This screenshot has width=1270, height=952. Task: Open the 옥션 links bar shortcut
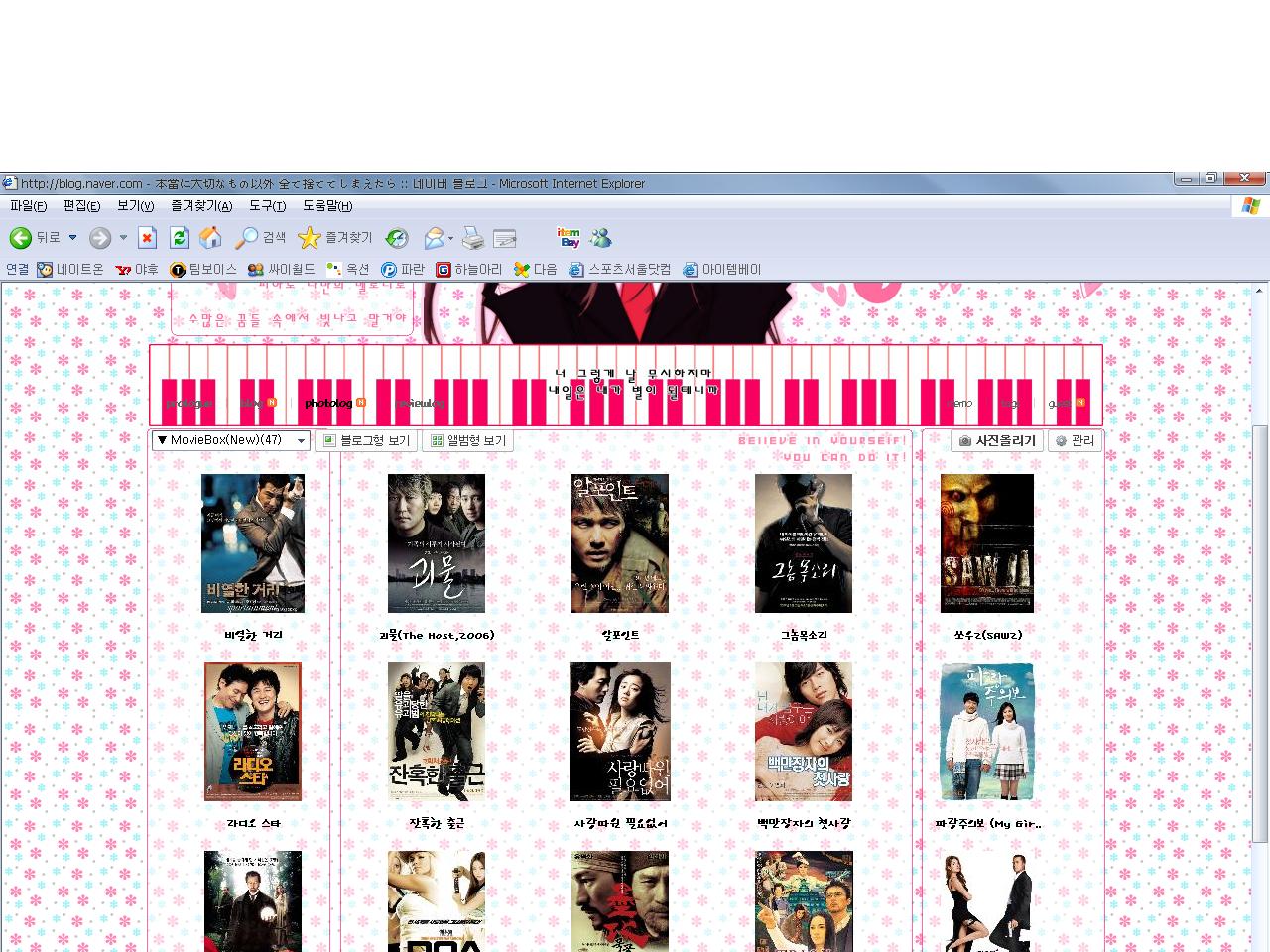point(348,269)
